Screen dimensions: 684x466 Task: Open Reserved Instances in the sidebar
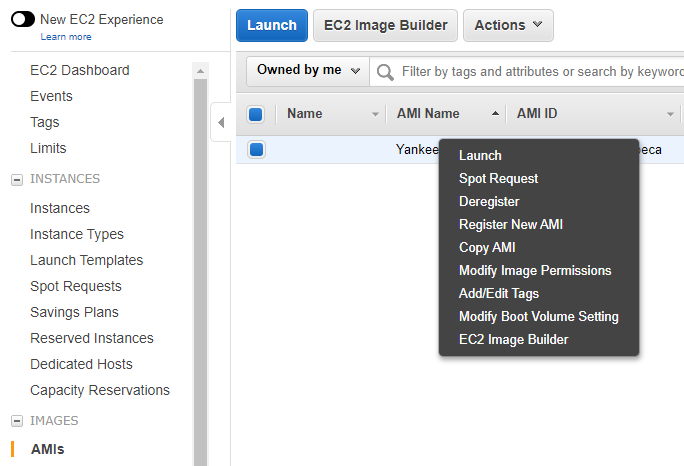(92, 338)
